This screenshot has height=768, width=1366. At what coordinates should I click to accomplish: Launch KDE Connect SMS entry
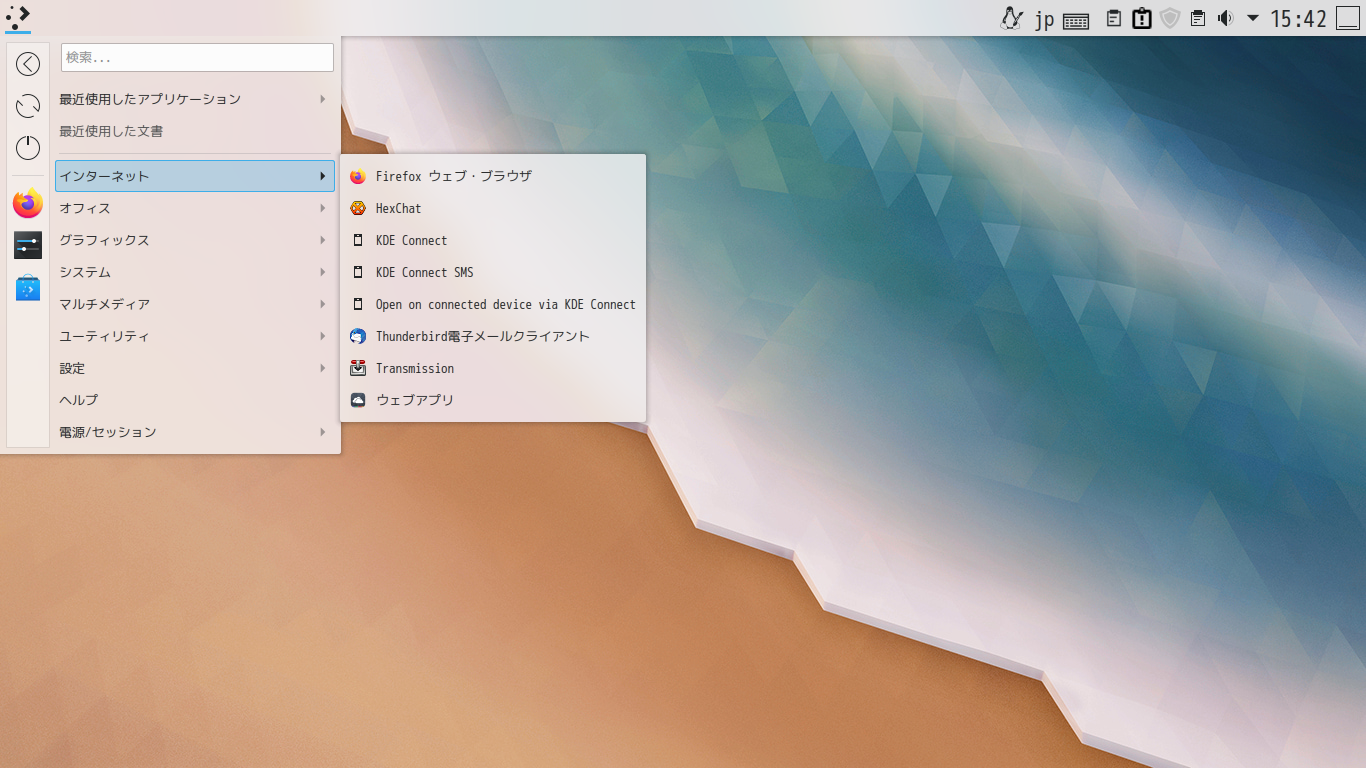(493, 272)
